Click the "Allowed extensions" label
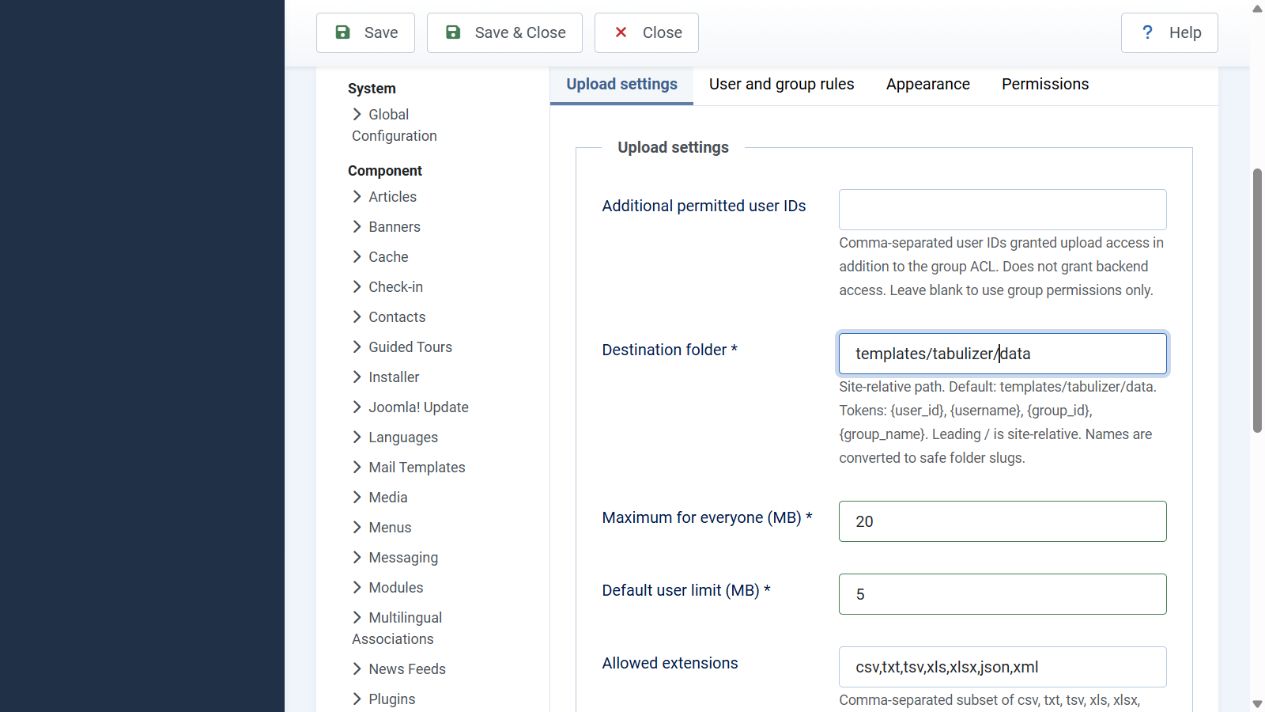 pos(670,663)
